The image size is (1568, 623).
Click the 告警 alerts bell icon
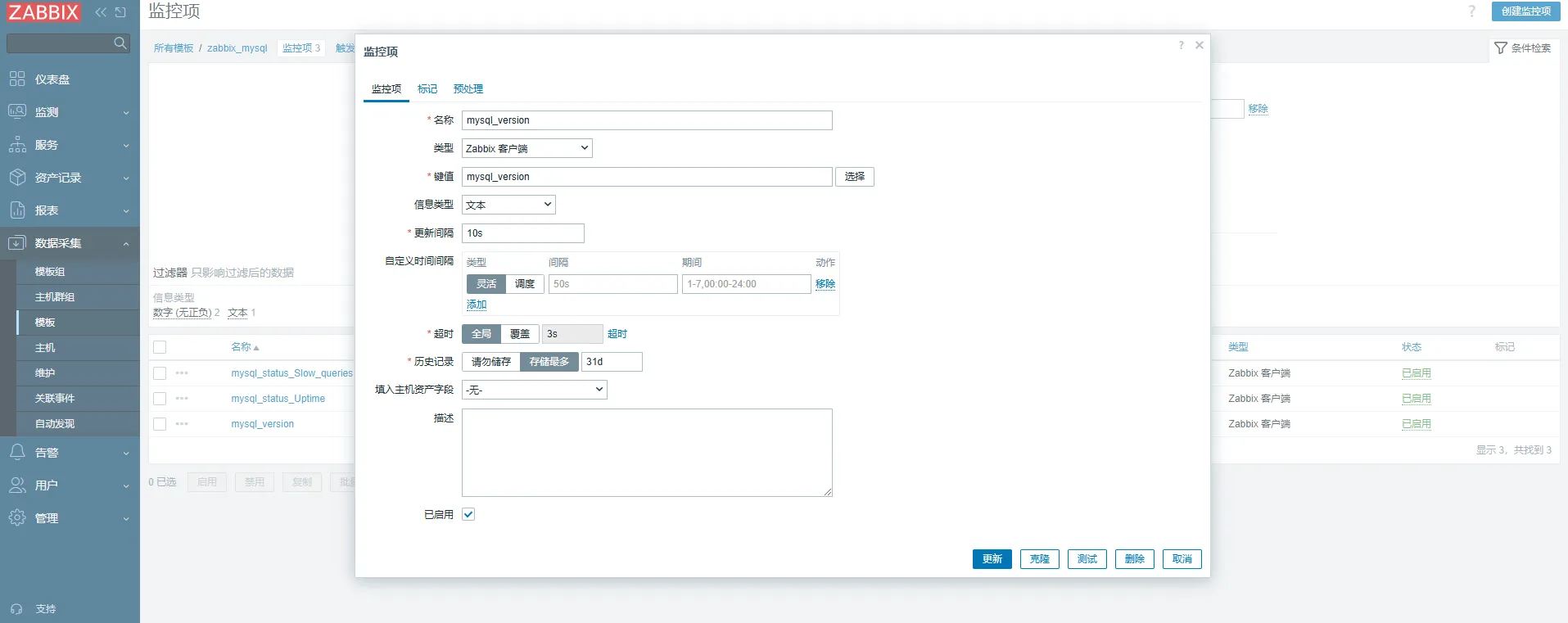(x=17, y=452)
